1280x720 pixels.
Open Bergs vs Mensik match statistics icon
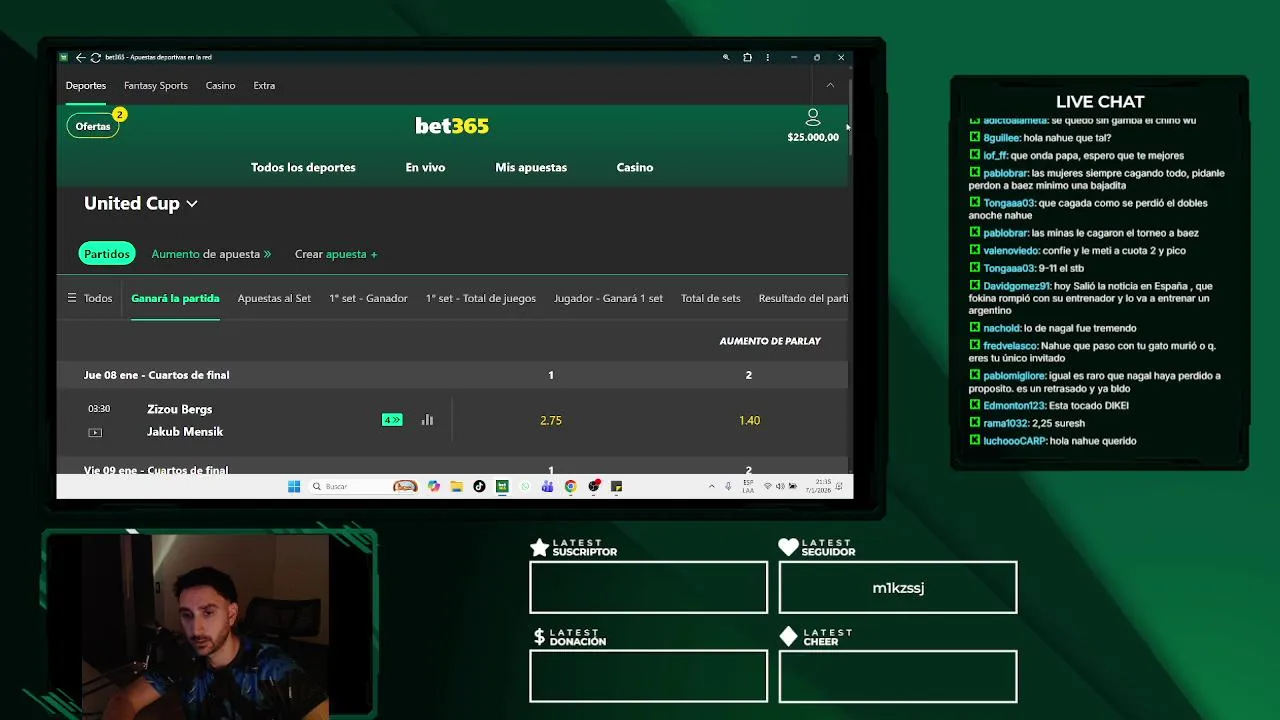coord(427,420)
